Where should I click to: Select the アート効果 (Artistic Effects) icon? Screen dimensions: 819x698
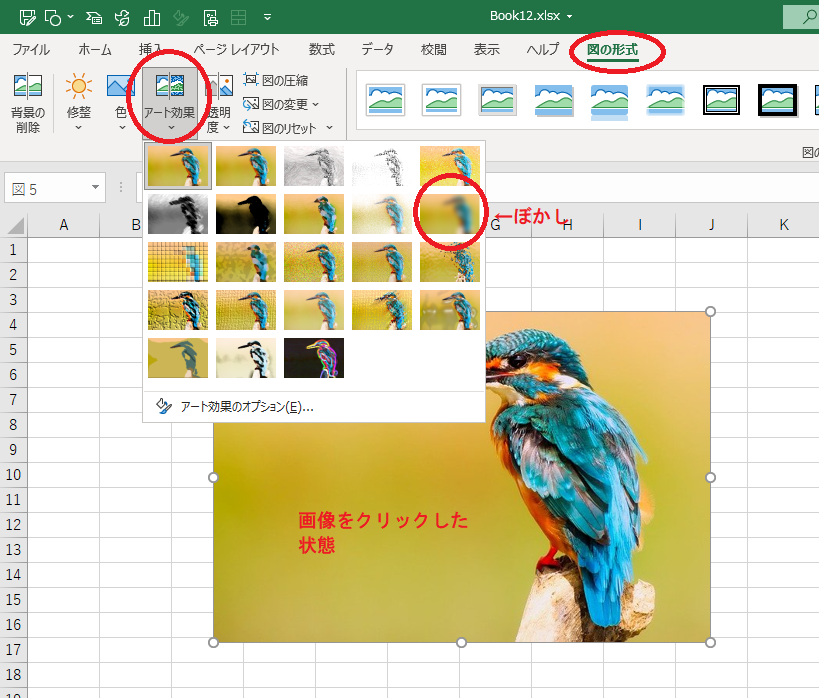pyautogui.click(x=170, y=88)
